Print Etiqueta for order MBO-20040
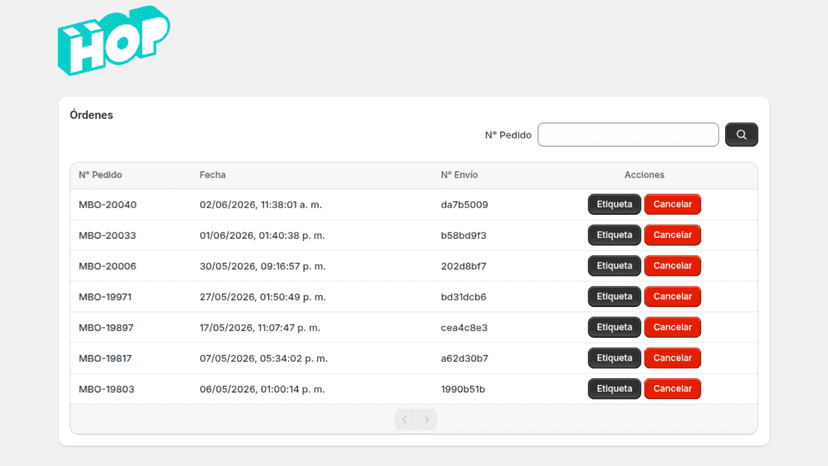 coord(614,204)
